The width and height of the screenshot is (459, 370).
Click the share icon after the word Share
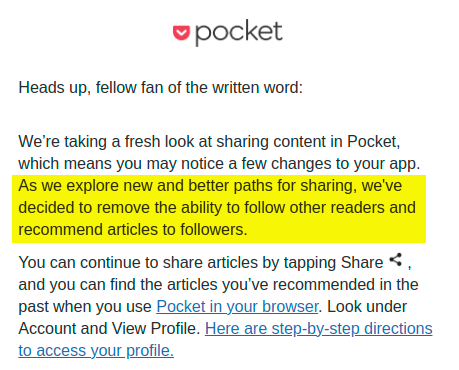[396, 260]
